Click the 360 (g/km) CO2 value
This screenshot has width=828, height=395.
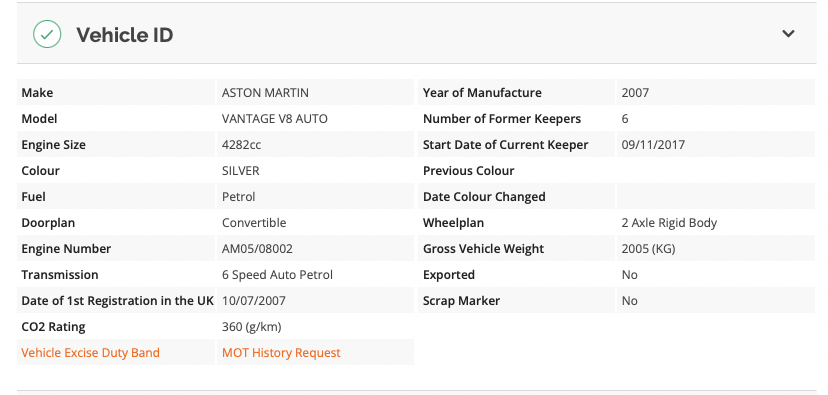(x=251, y=326)
